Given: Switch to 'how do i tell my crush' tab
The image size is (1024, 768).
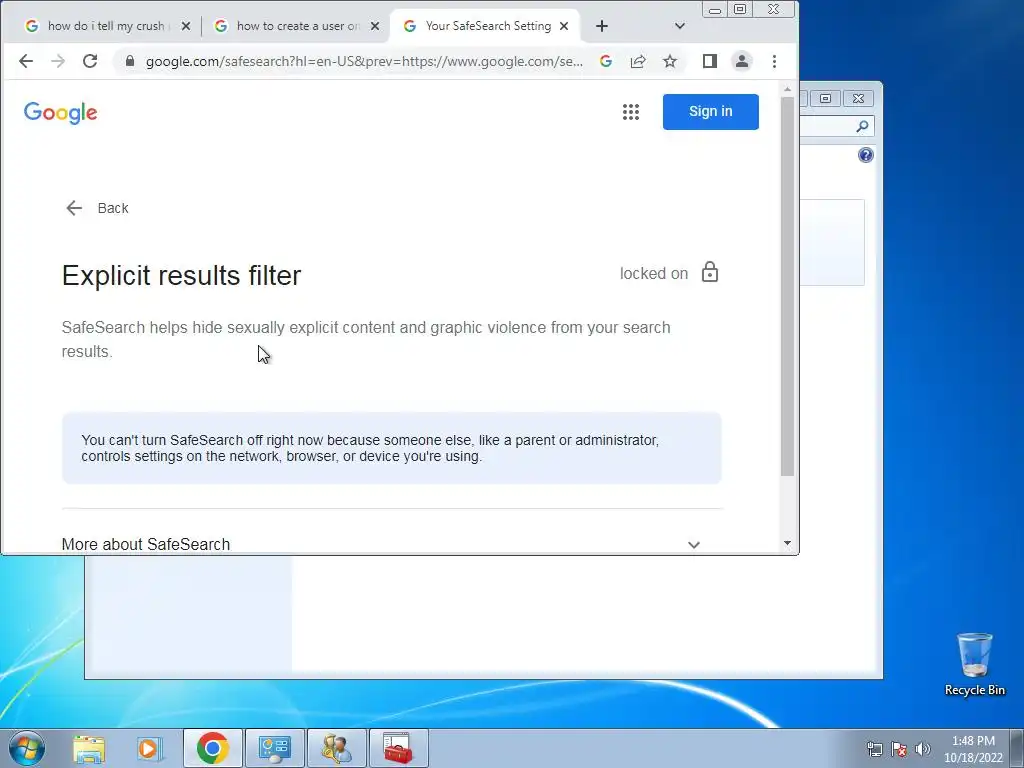Looking at the screenshot, I should coord(98,26).
